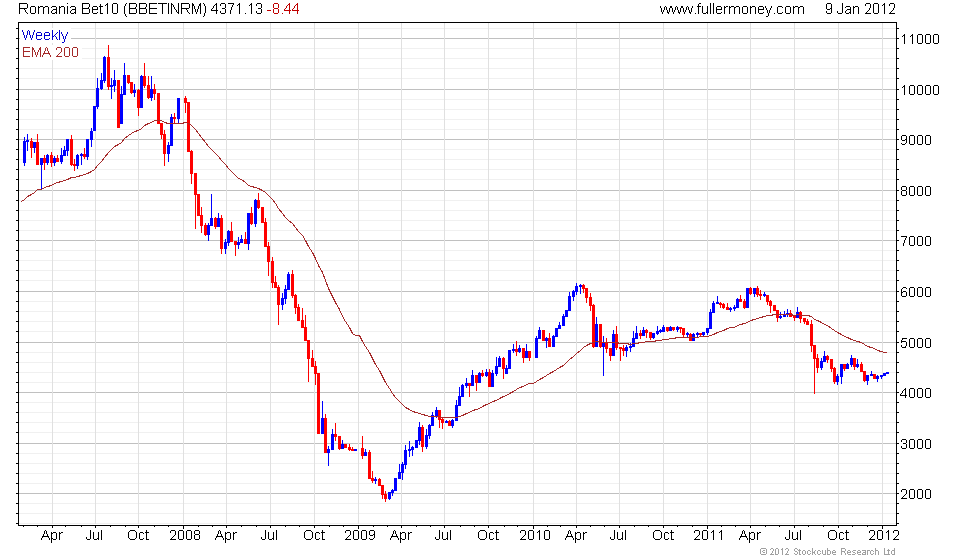
Task: Select the 'Weekly' legend label
Action: 45,35
